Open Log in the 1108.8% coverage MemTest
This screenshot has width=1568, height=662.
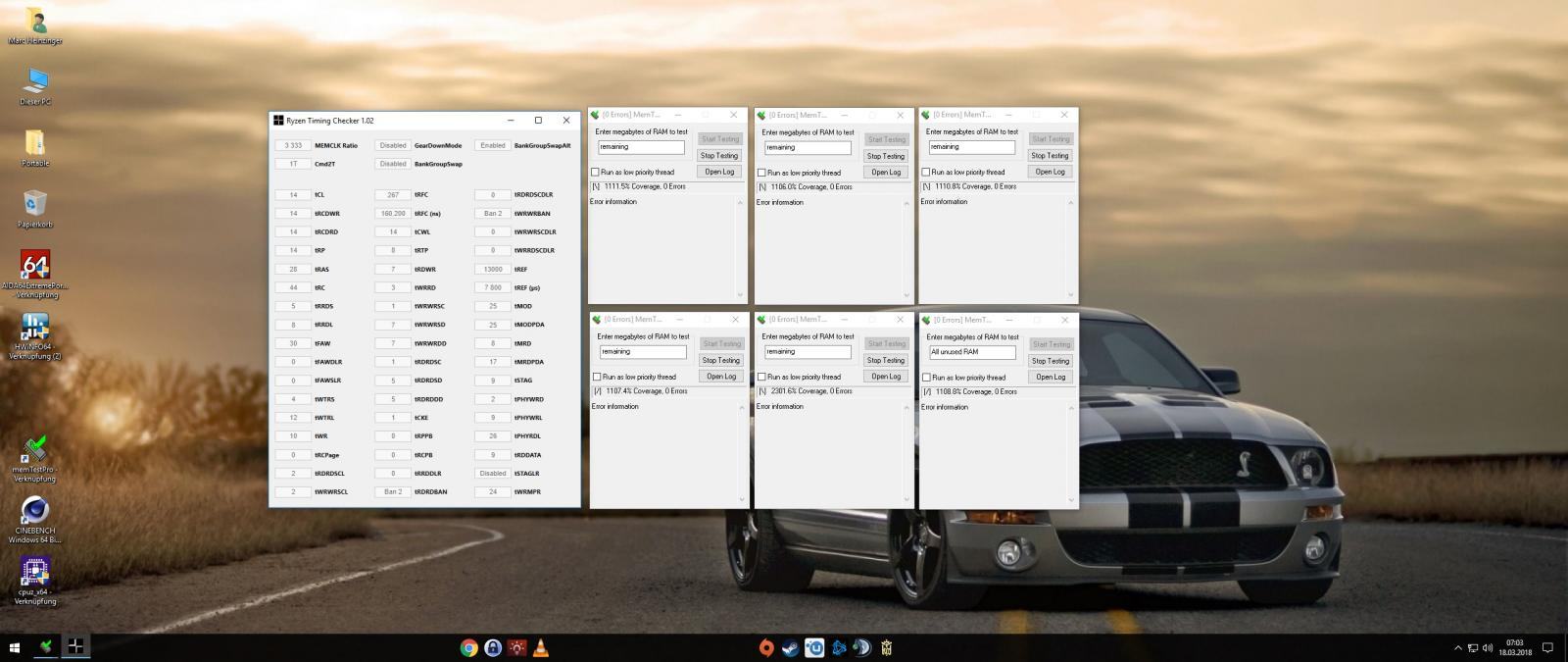click(1051, 377)
